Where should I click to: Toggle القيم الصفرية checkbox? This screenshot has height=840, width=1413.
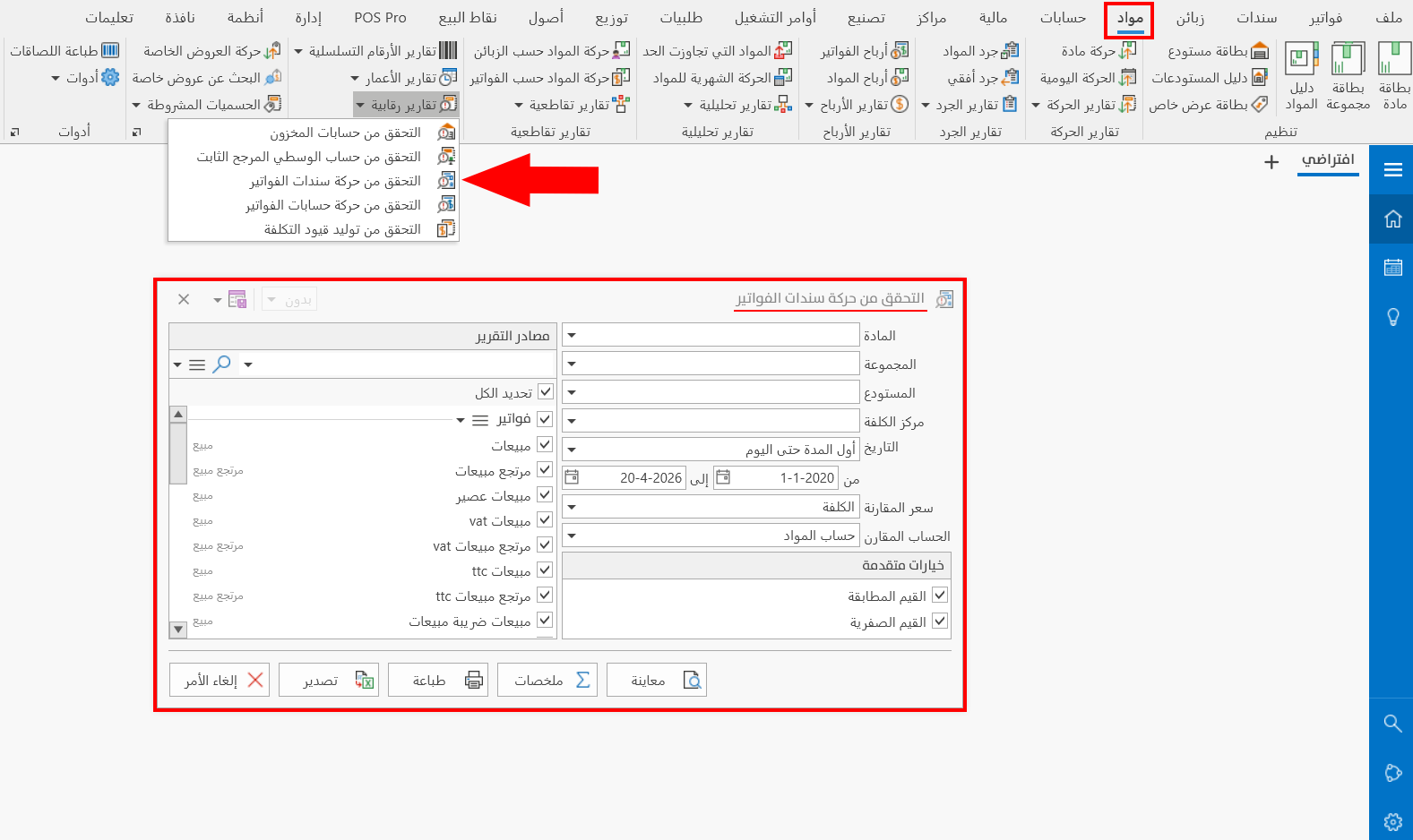tap(940, 621)
